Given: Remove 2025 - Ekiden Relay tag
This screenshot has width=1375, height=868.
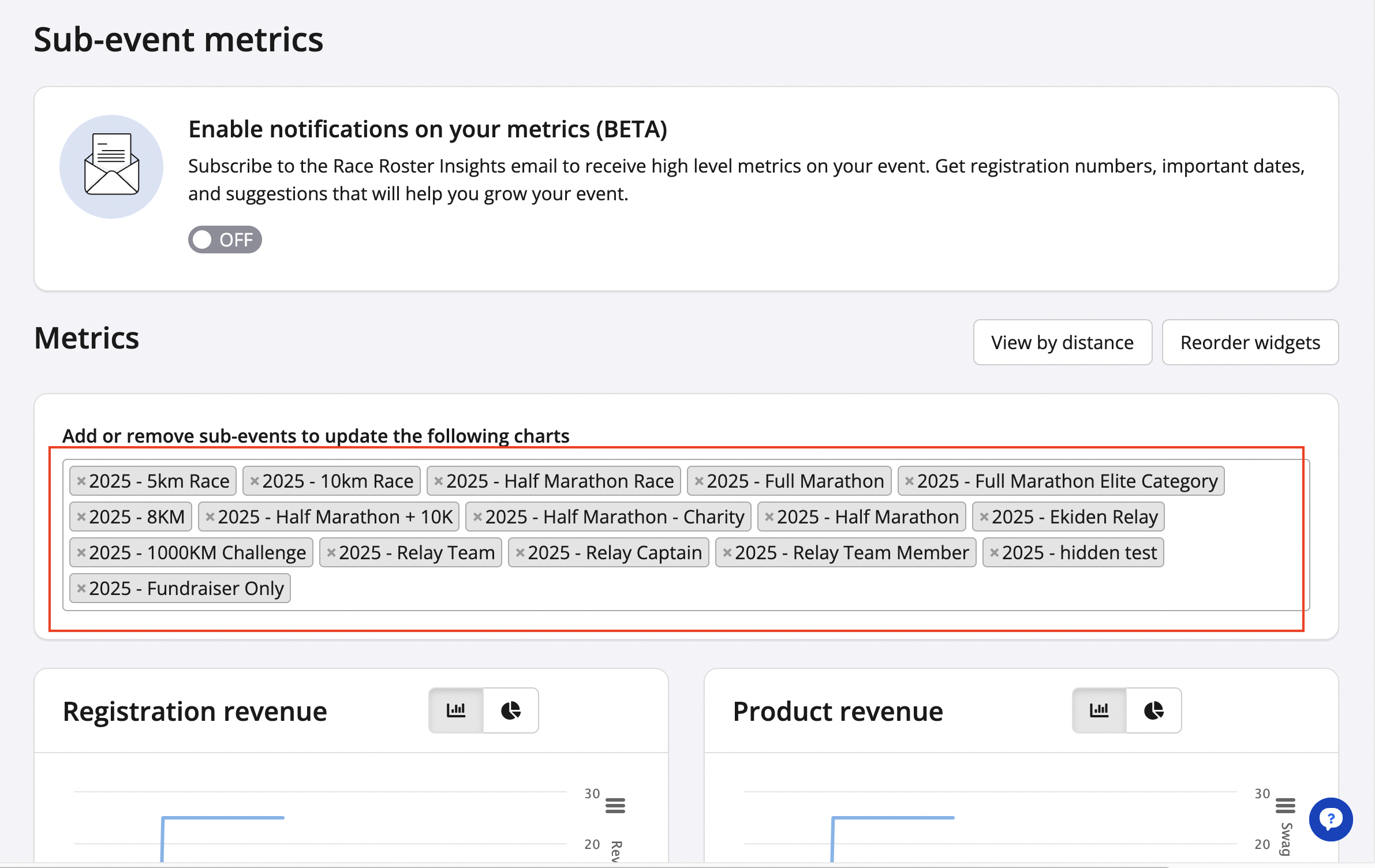Looking at the screenshot, I should point(984,517).
